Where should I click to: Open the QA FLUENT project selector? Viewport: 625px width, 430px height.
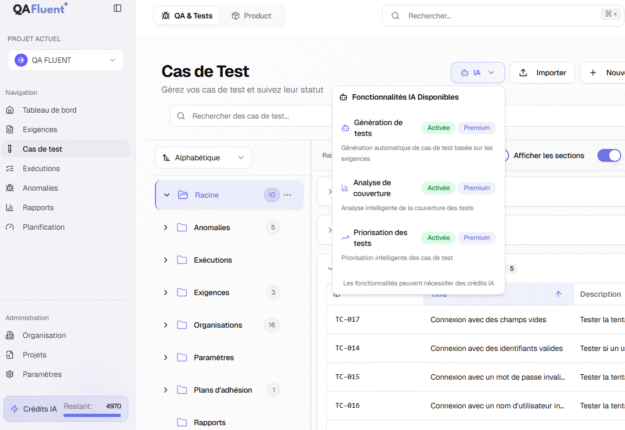[x=65, y=60]
